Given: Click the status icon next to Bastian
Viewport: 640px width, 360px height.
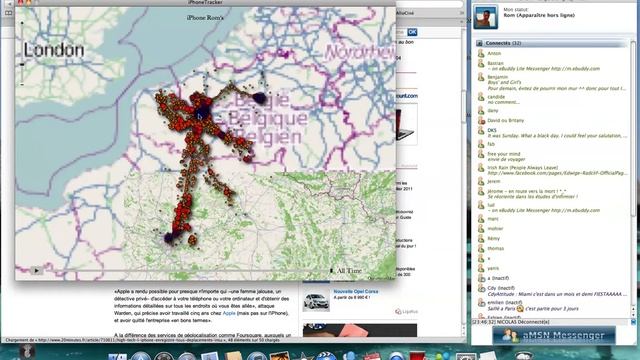Looking at the screenshot, I should (481, 64).
